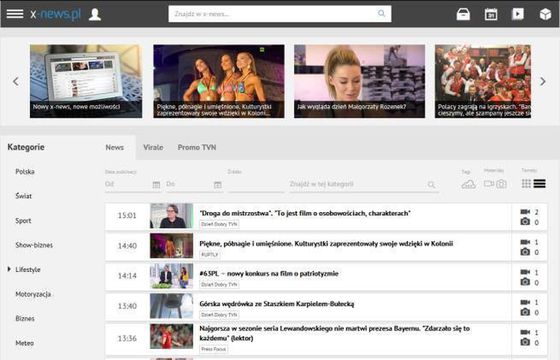Click the Press Focus source tag

click(214, 349)
